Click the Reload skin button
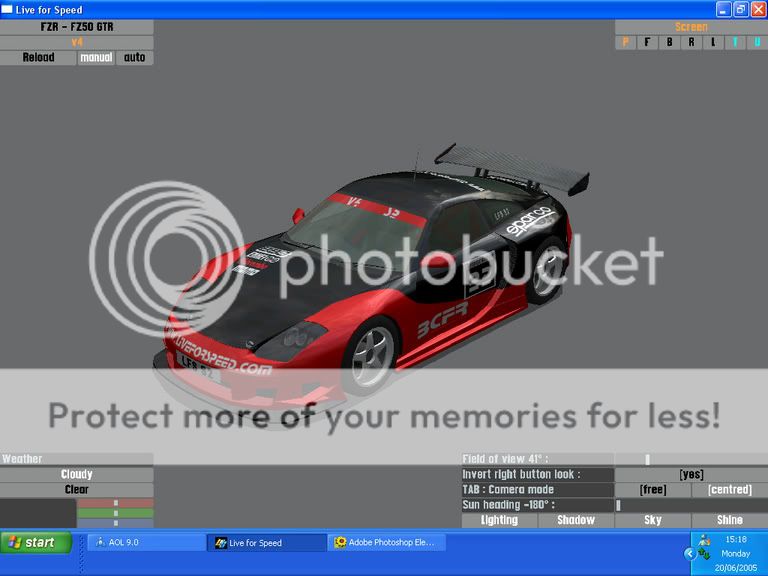768x576 pixels. coord(38,58)
